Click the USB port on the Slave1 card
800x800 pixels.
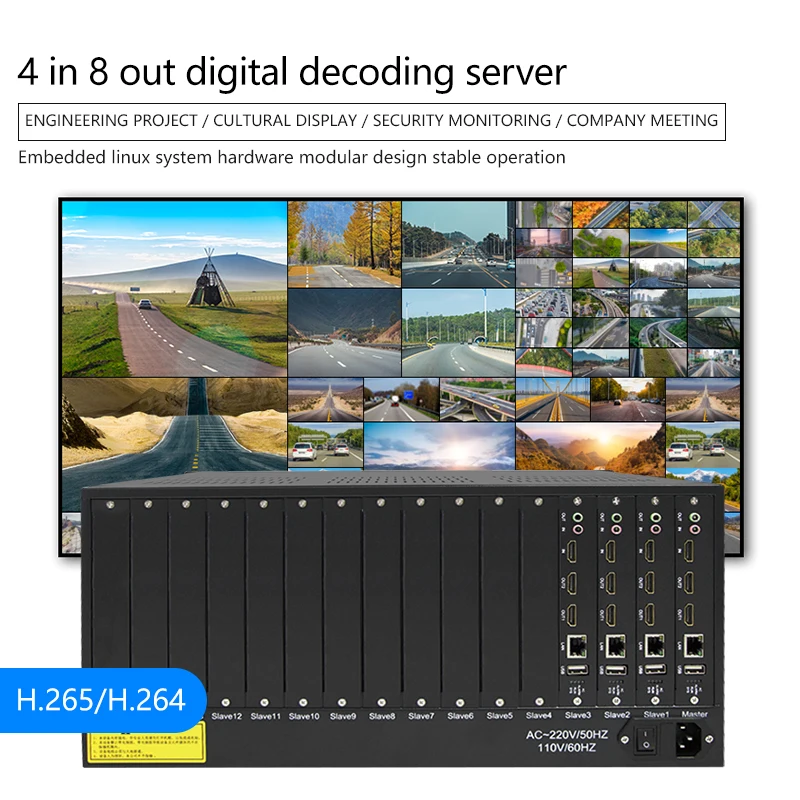click(x=656, y=669)
